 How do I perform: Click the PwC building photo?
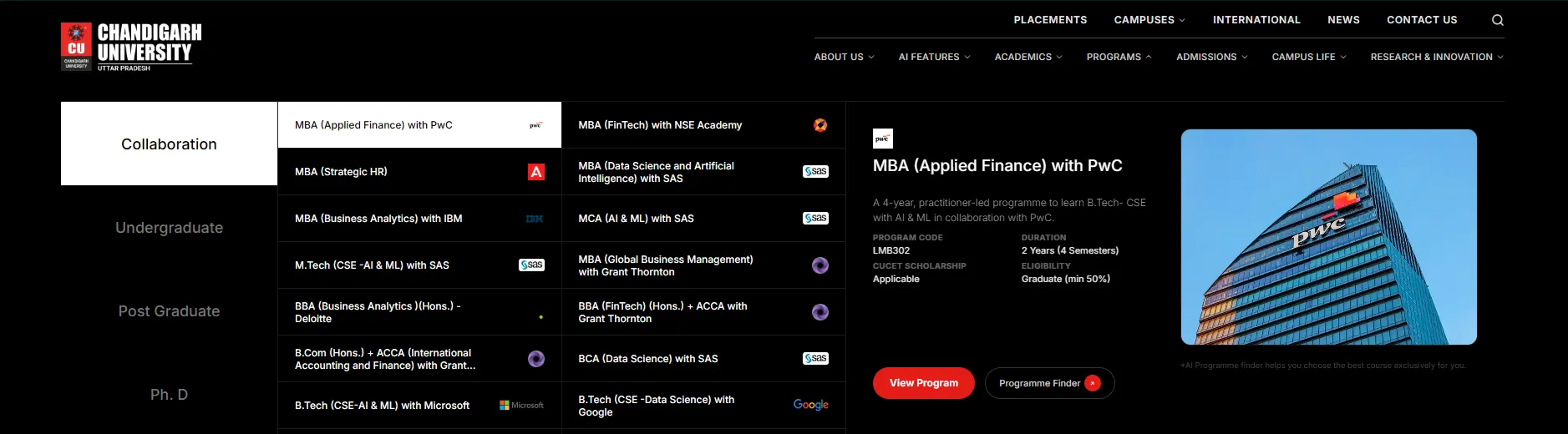pyautogui.click(x=1328, y=237)
